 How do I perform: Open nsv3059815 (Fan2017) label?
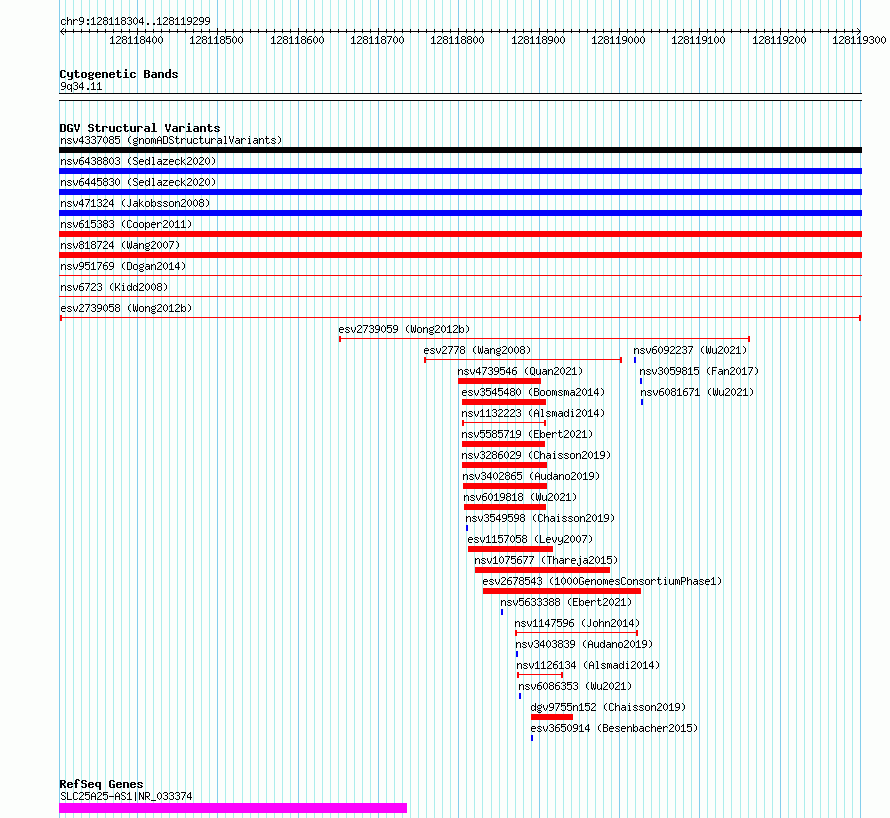(699, 371)
